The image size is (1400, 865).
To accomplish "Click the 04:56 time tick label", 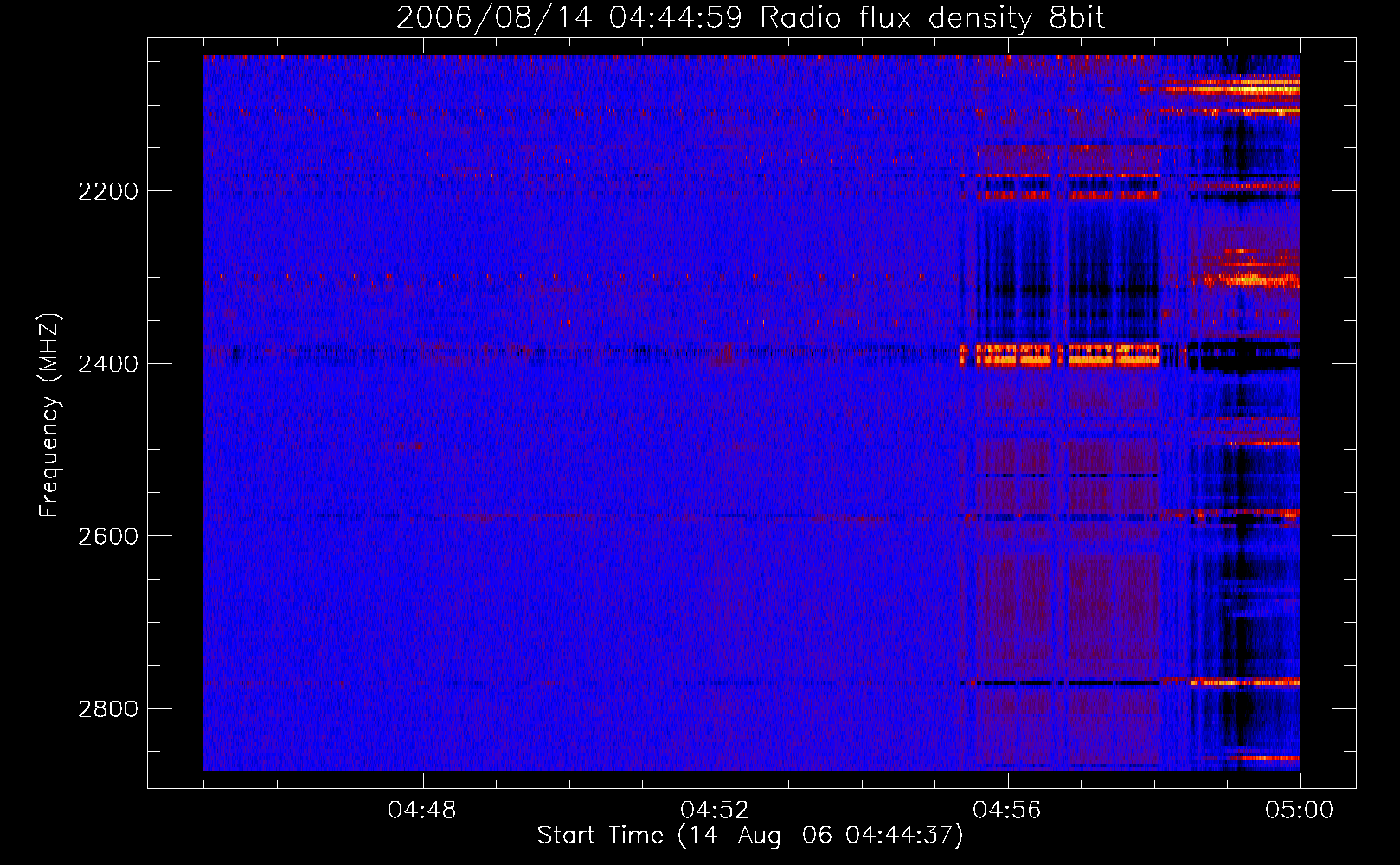I will click(x=1007, y=811).
